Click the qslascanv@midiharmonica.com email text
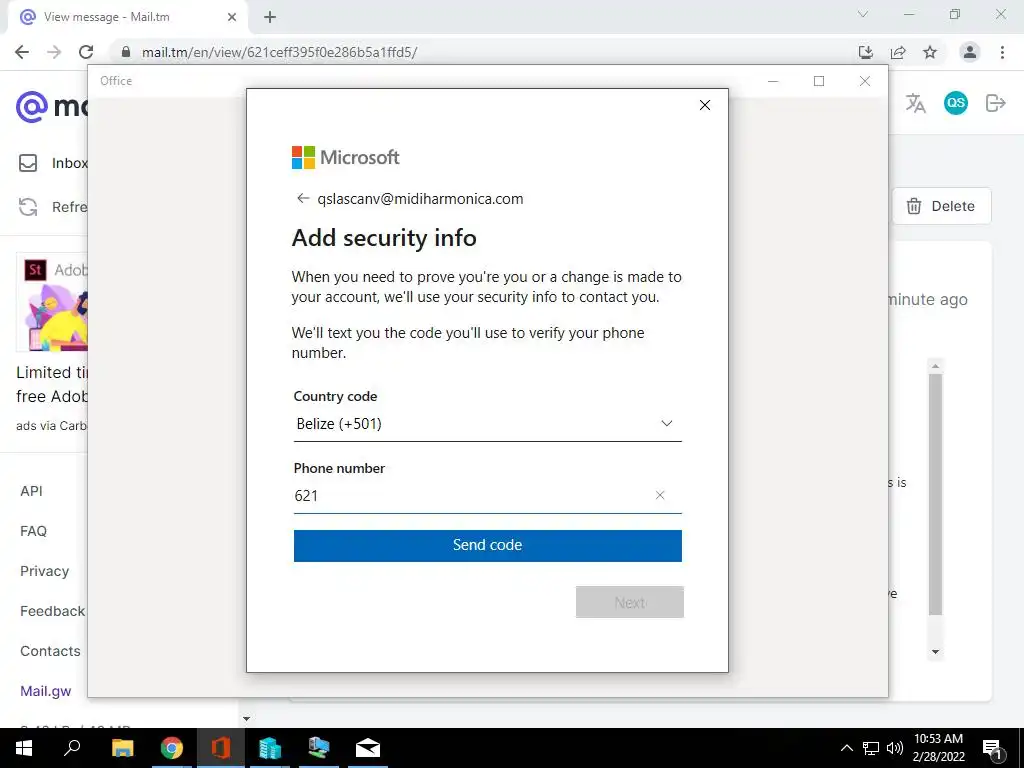 click(420, 199)
